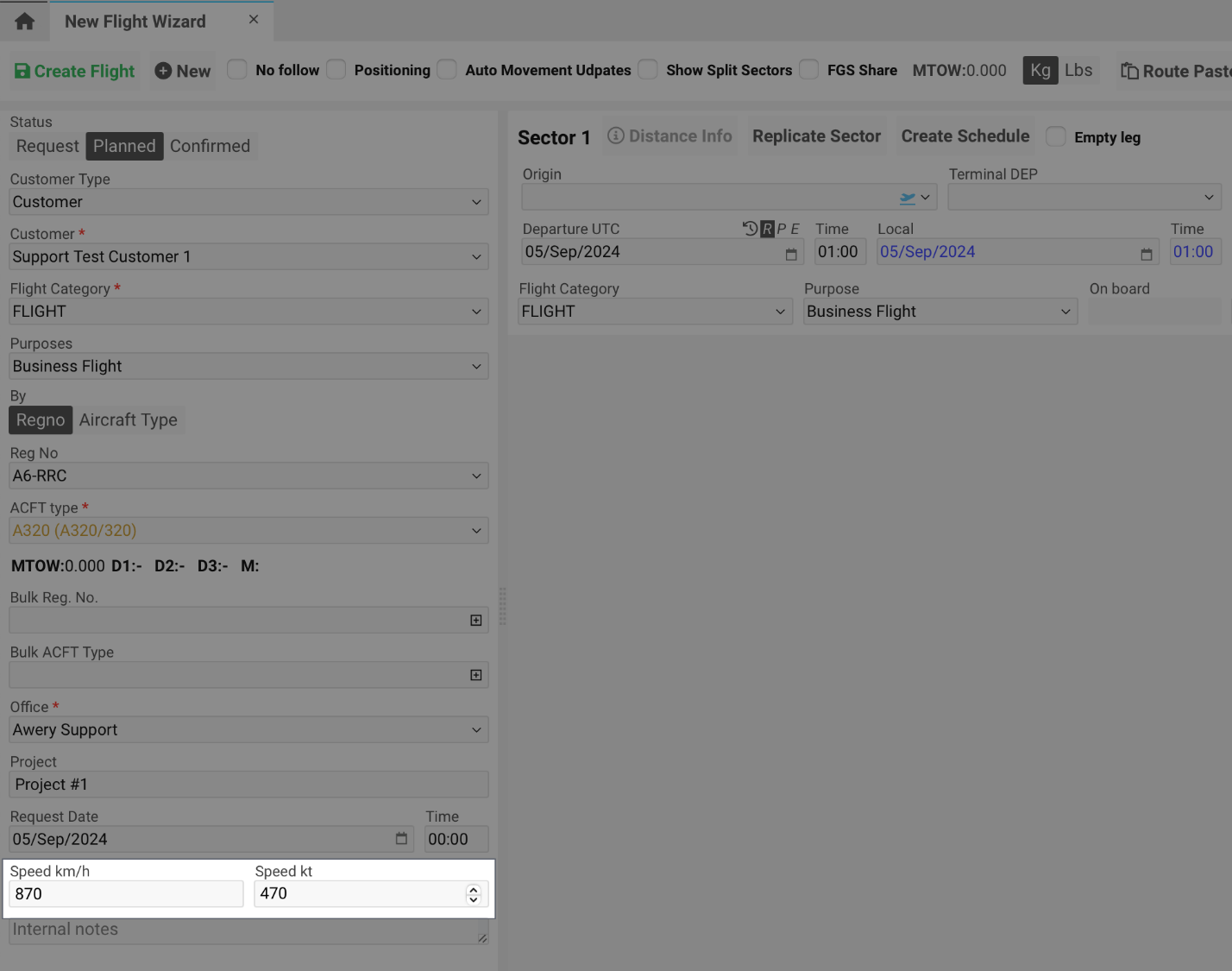Viewport: 1232px width, 971px height.
Task: Toggle the Auto Movement Udpates checkbox
Action: (446, 70)
